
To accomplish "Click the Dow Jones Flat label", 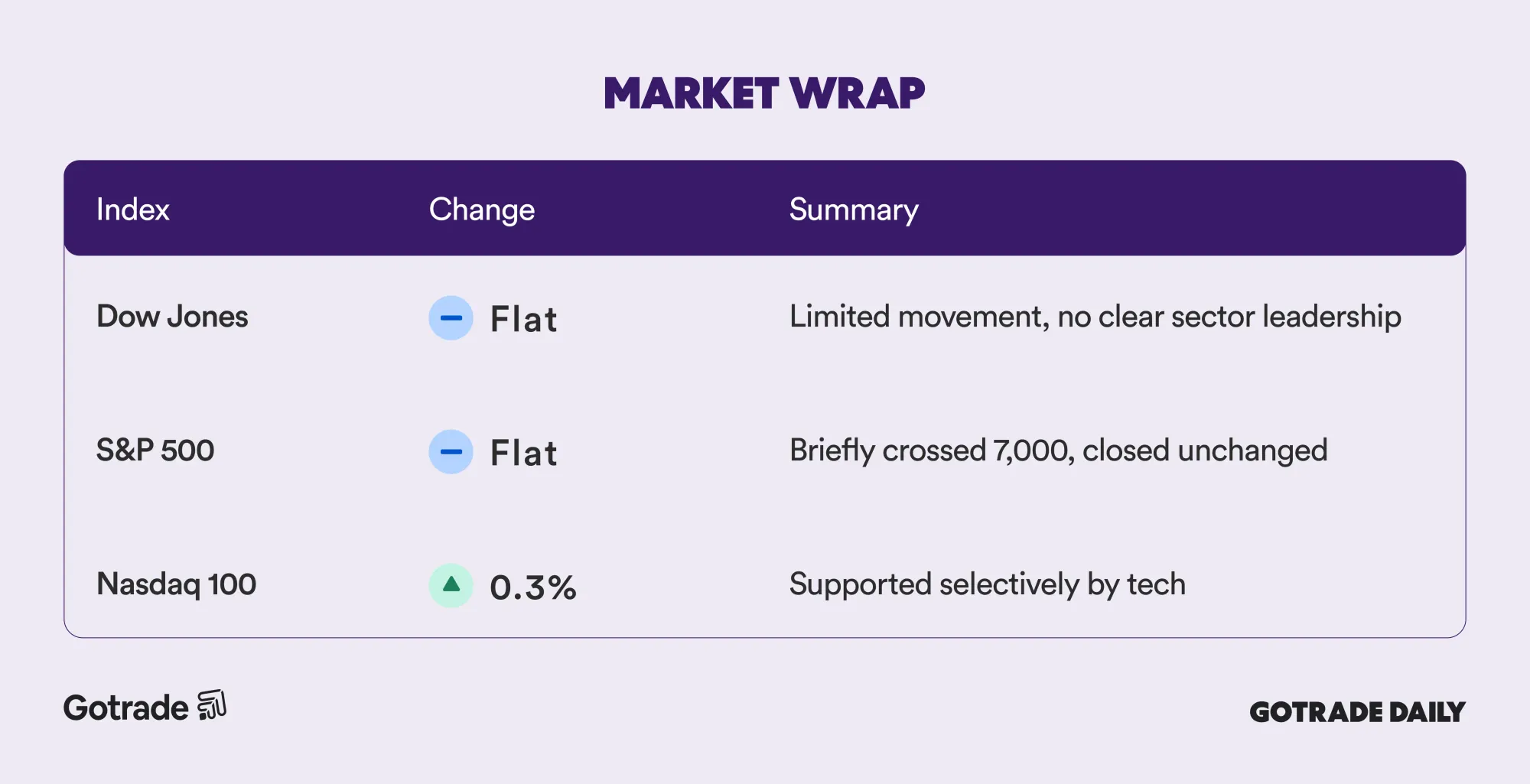I will 524,319.
